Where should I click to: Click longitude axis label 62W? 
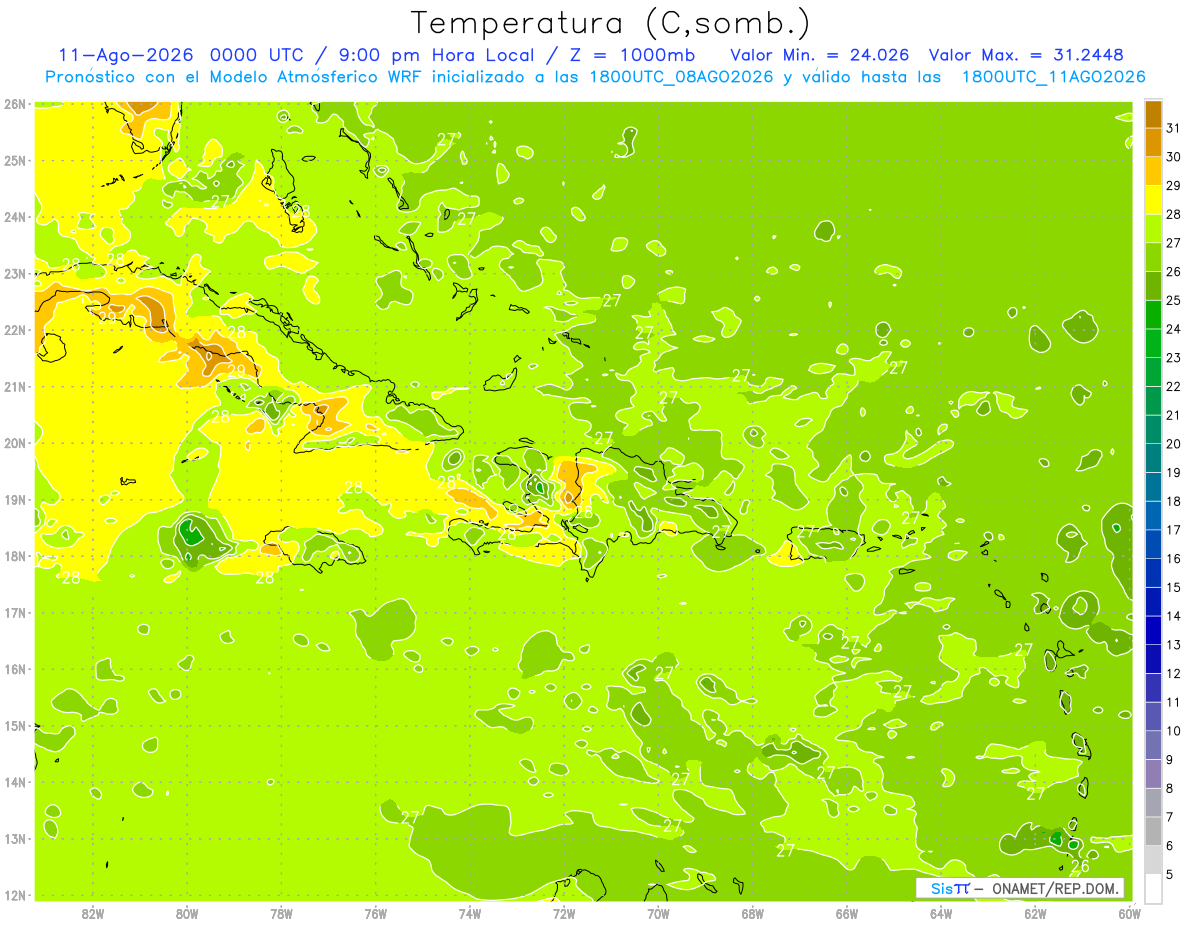1035,913
